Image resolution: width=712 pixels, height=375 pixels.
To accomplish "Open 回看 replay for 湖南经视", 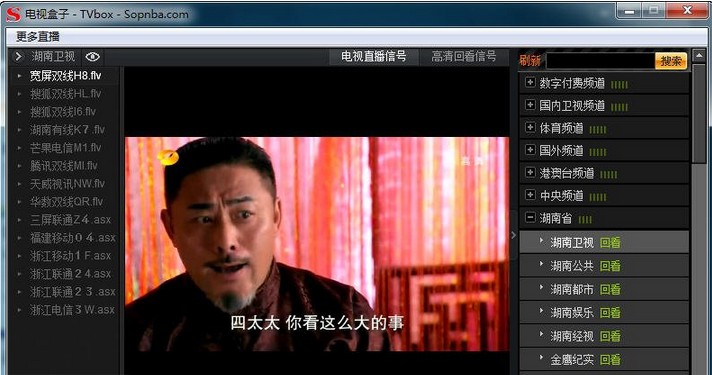I will (x=610, y=336).
